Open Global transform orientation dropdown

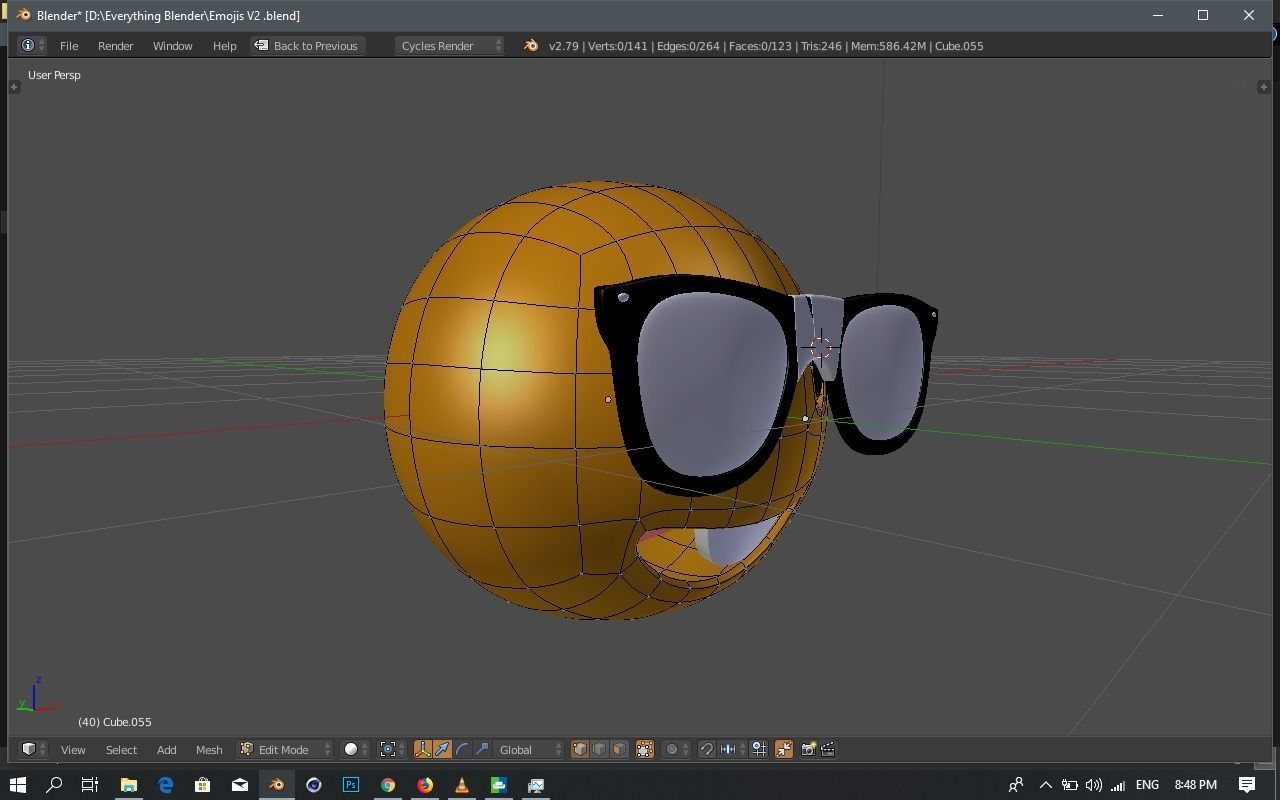[530, 749]
